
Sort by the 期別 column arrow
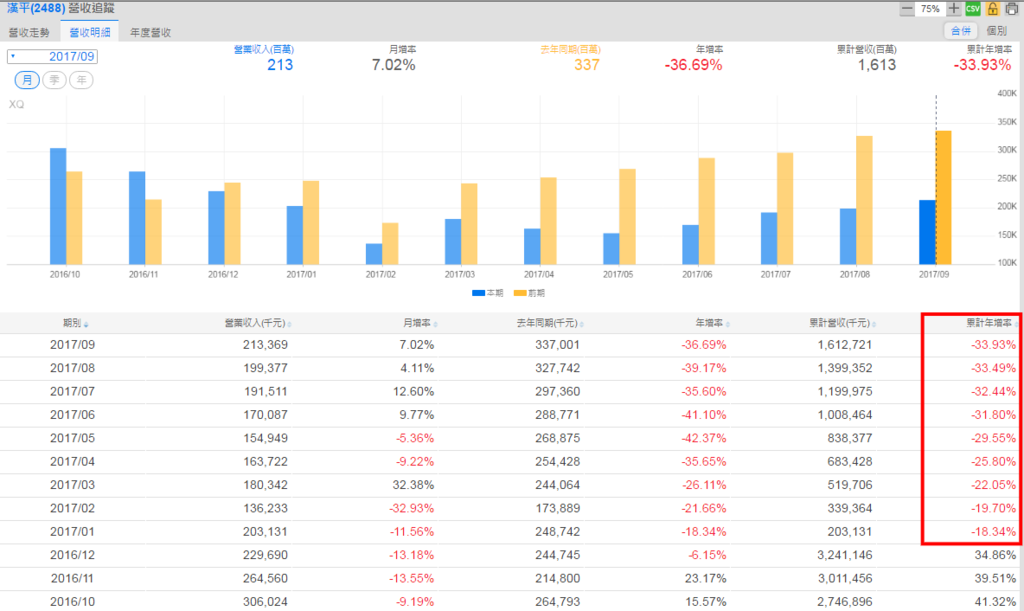click(86, 324)
